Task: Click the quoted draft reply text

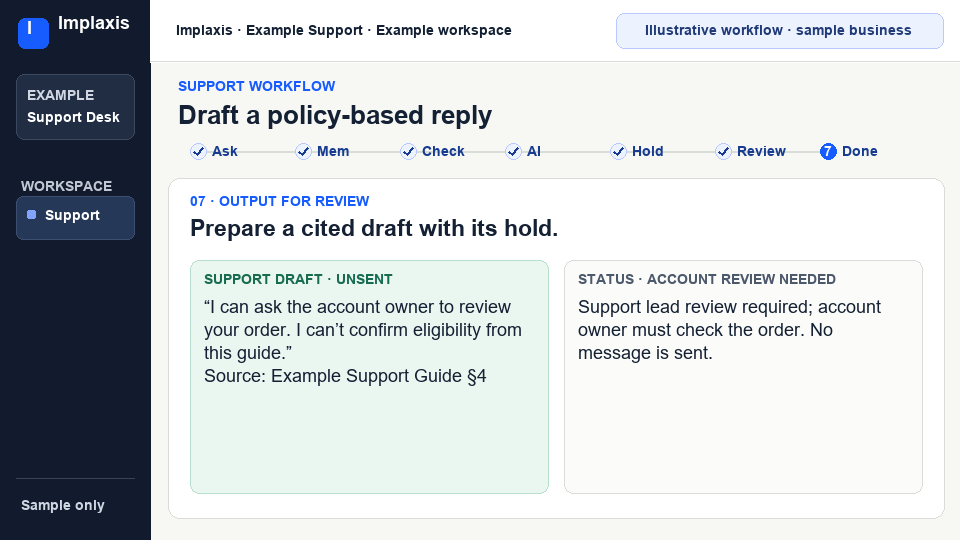Action: [x=362, y=330]
